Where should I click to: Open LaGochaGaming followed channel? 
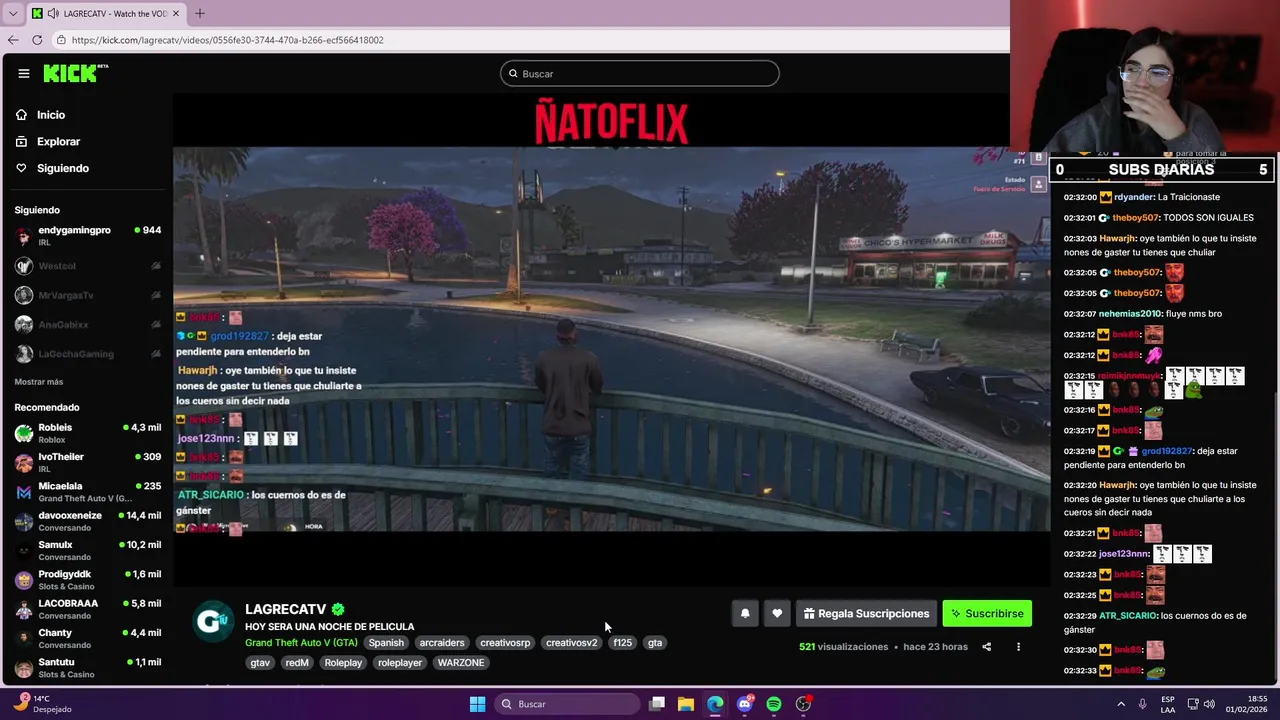click(88, 353)
